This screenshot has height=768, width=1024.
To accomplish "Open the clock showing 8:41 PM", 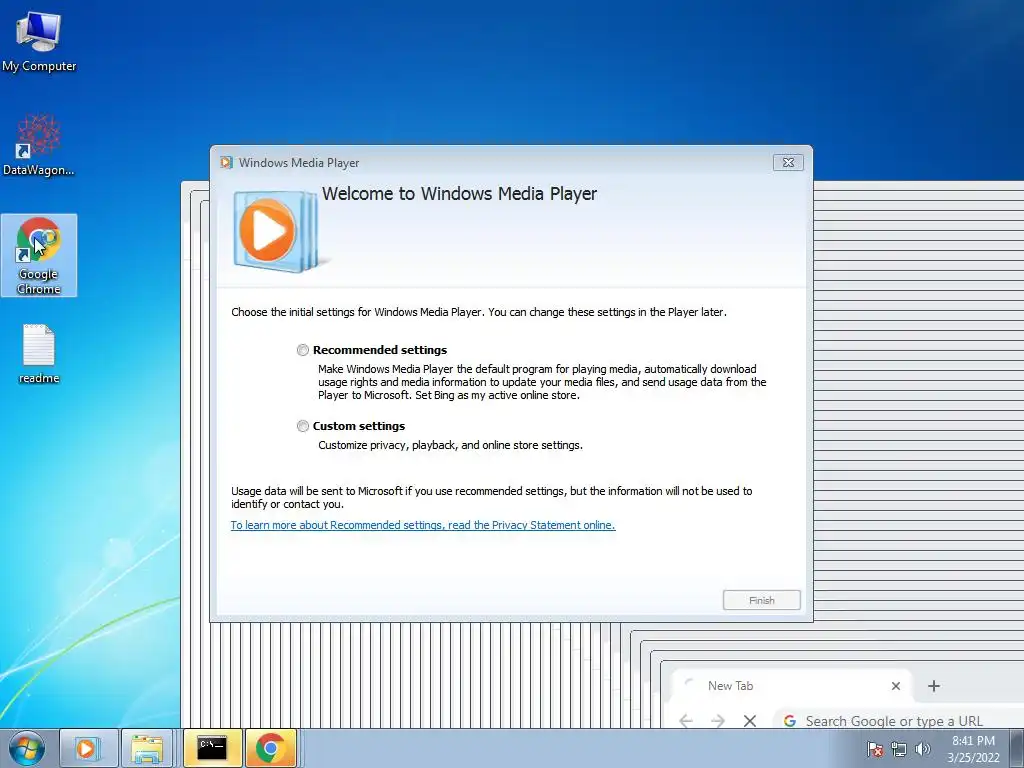I will pos(973,749).
